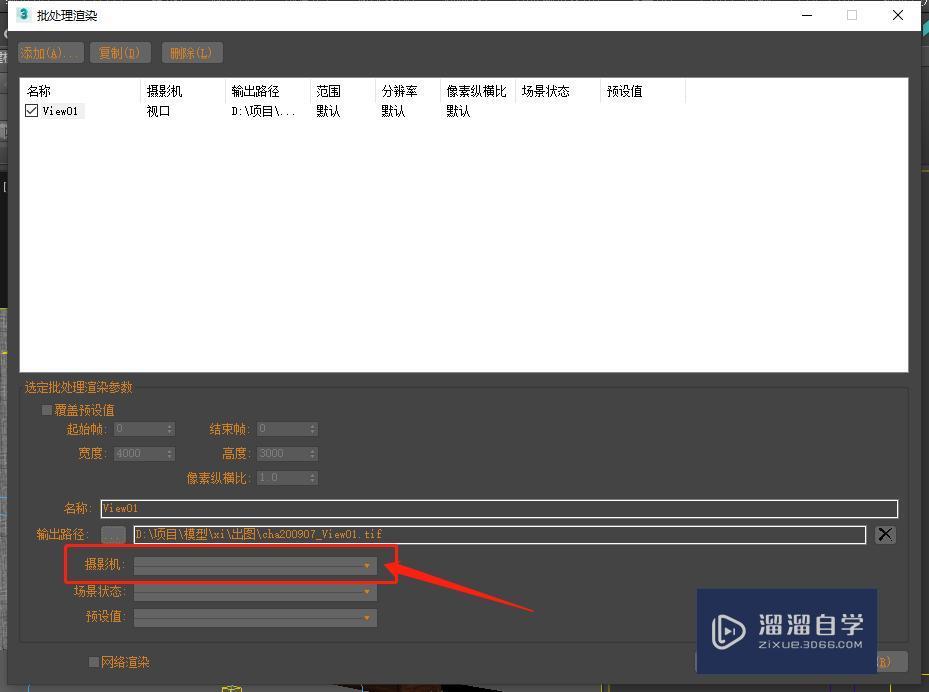
Task: Click the 视口 camera cell for View01
Action: (158, 111)
